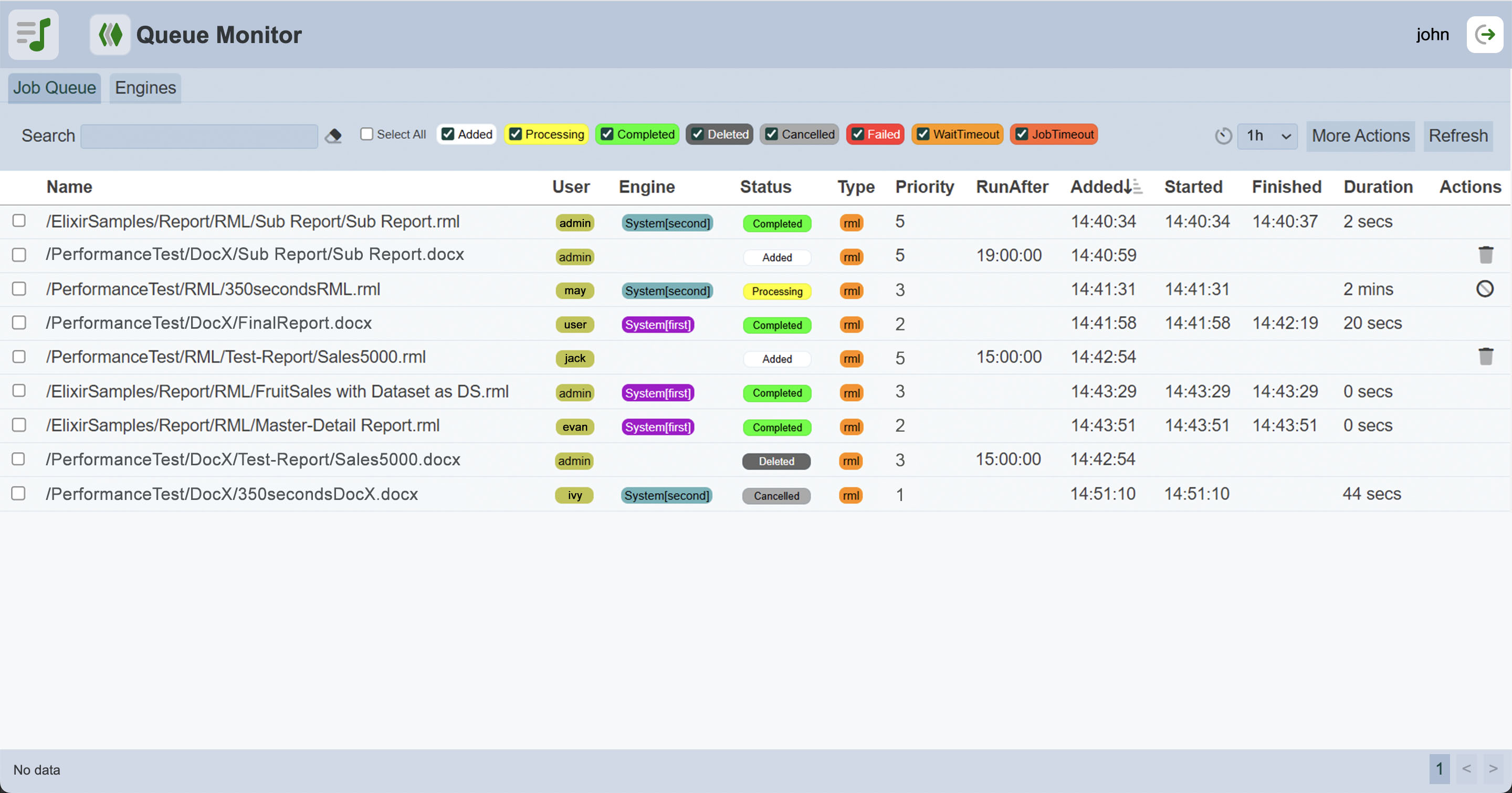Toggle the Processing status filter checkbox
Viewport: 1512px width, 793px height.
516,134
